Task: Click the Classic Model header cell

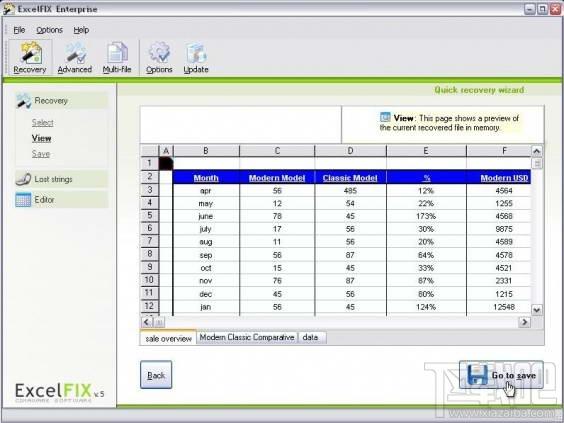Action: point(350,178)
